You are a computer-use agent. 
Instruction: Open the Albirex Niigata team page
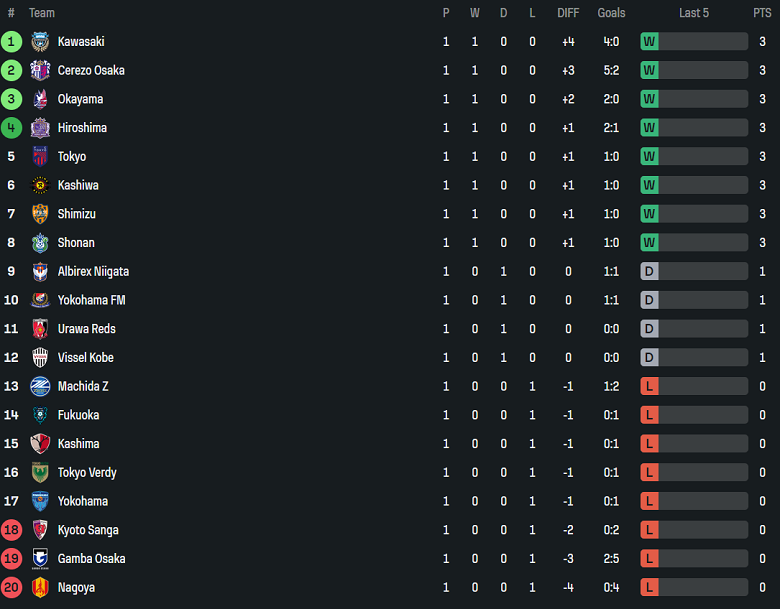[93, 272]
